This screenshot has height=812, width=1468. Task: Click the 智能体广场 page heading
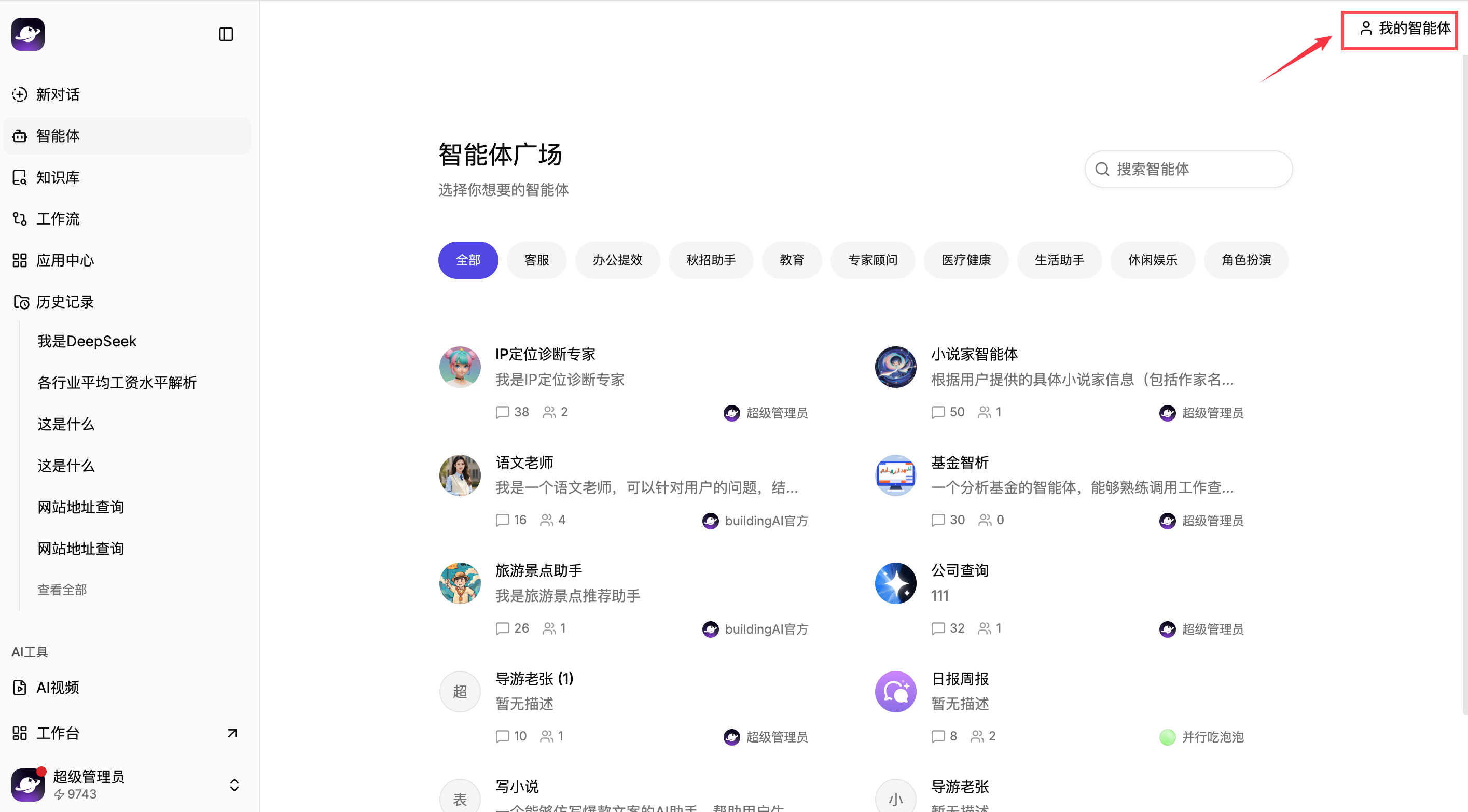pos(501,155)
